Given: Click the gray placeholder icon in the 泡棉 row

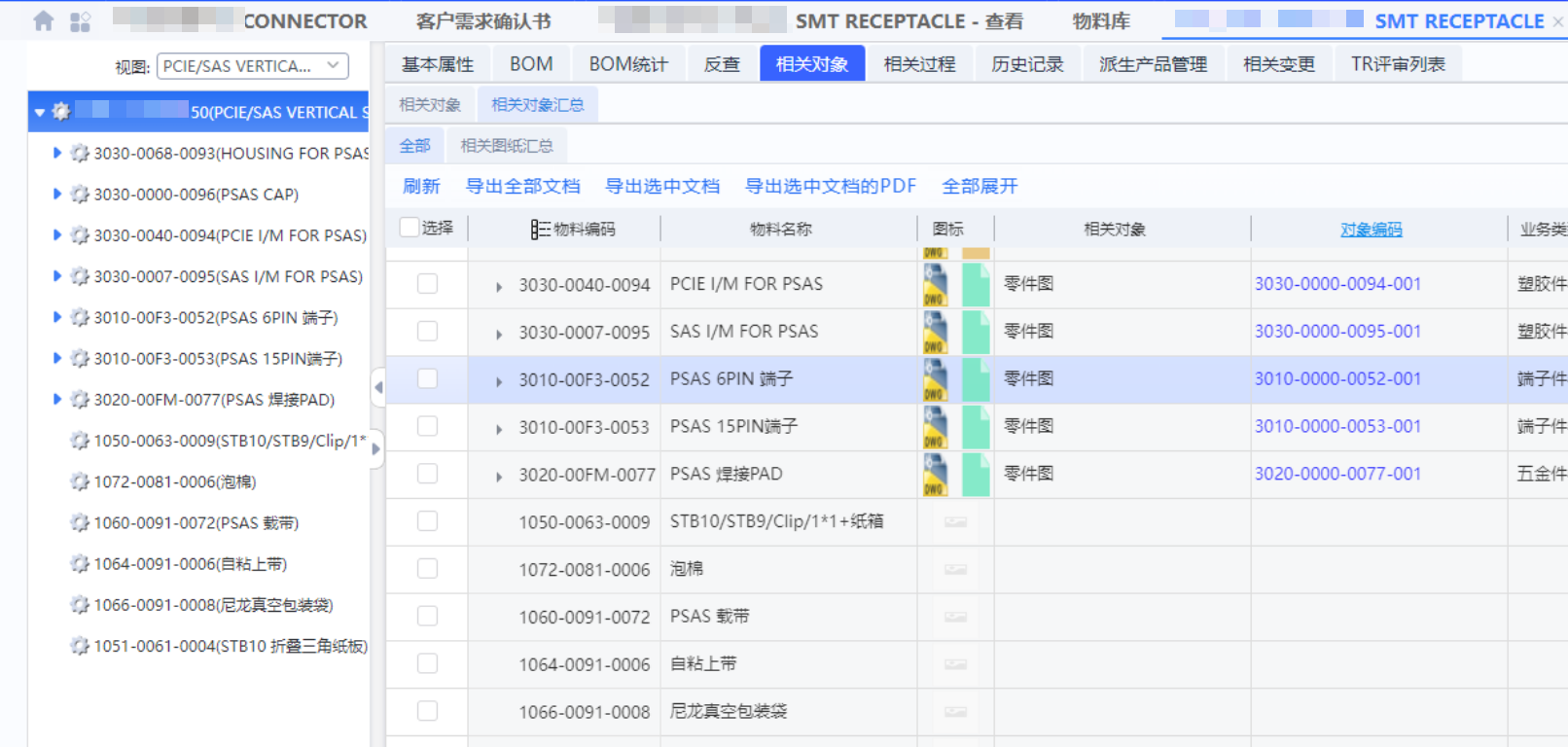Looking at the screenshot, I should 955,570.
